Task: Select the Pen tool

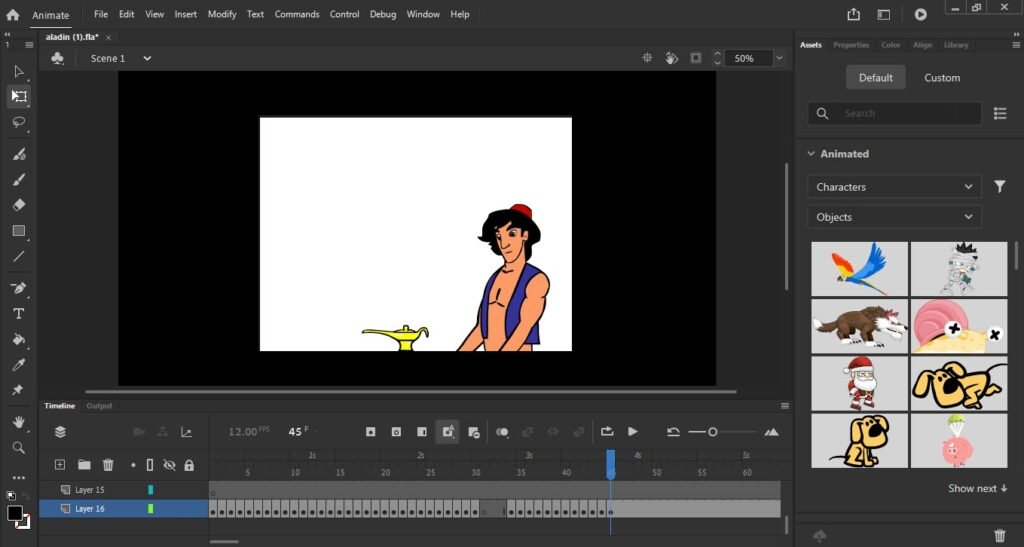Action: point(19,288)
